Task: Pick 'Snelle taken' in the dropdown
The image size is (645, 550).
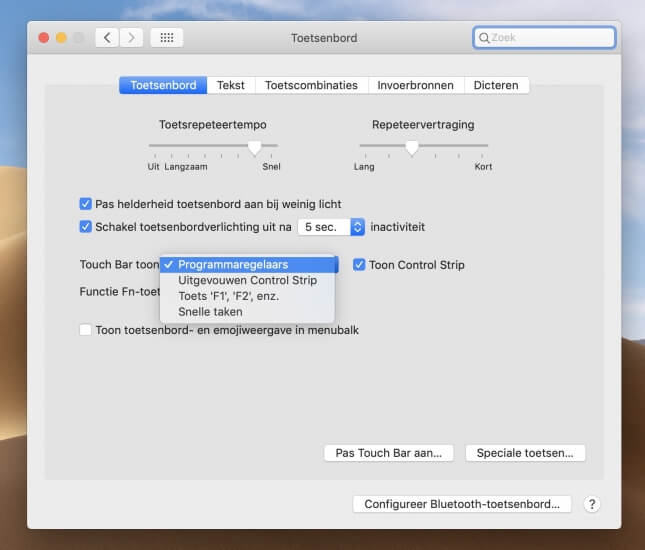Action: (x=210, y=312)
